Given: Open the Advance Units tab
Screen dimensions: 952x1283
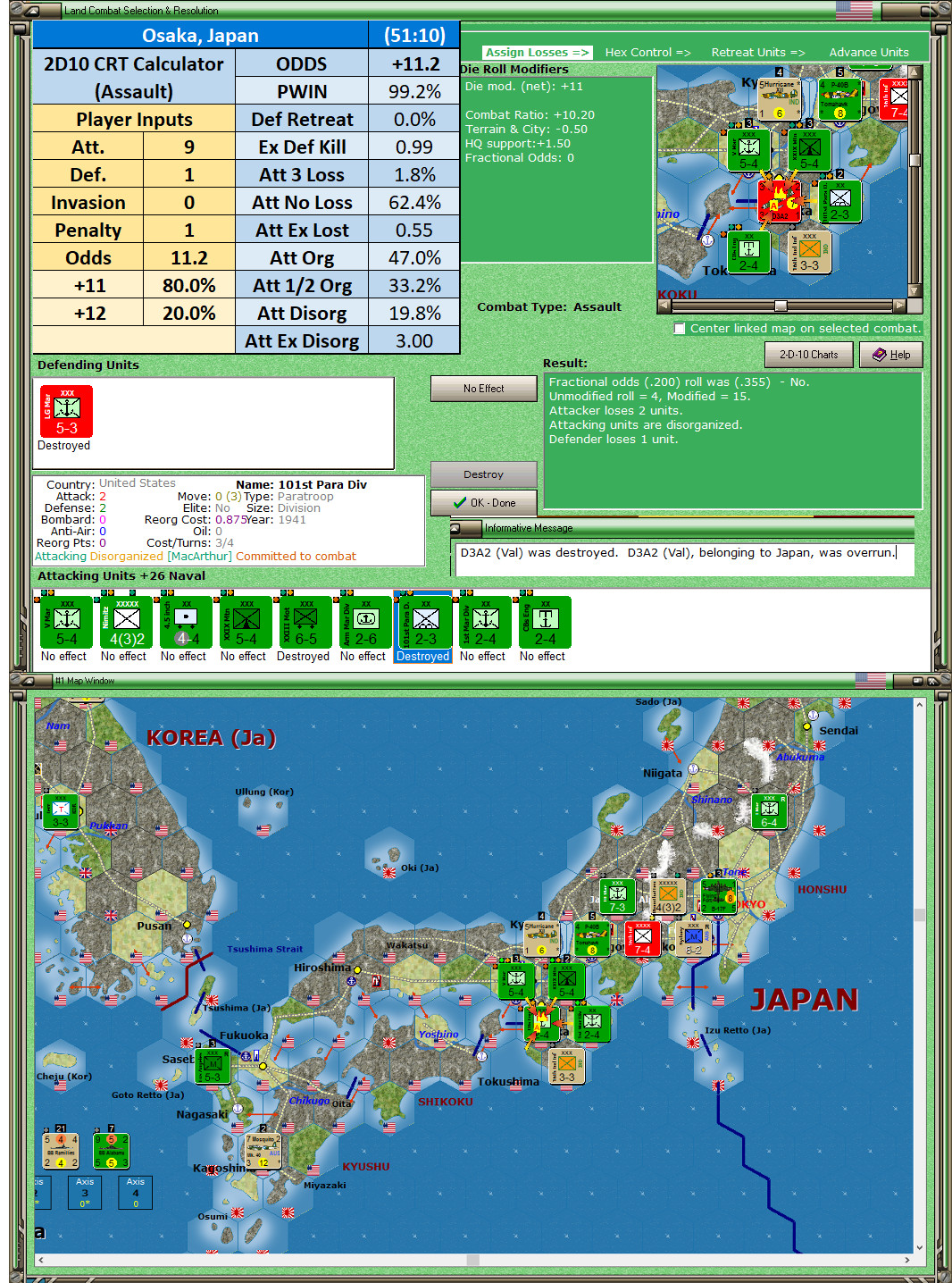Looking at the screenshot, I should click(x=867, y=52).
